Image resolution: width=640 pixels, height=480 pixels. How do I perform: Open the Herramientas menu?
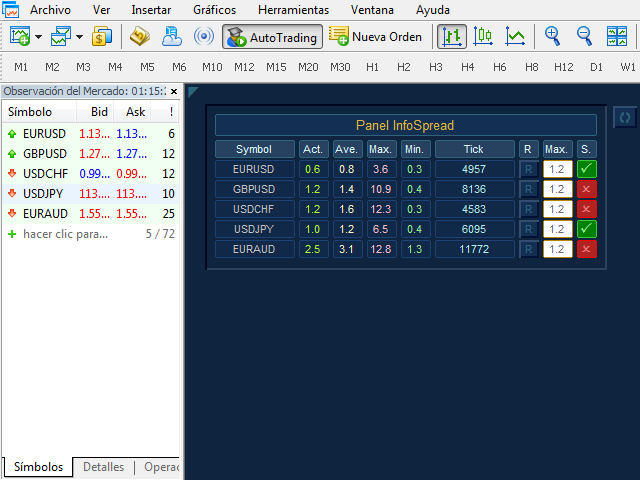(293, 9)
